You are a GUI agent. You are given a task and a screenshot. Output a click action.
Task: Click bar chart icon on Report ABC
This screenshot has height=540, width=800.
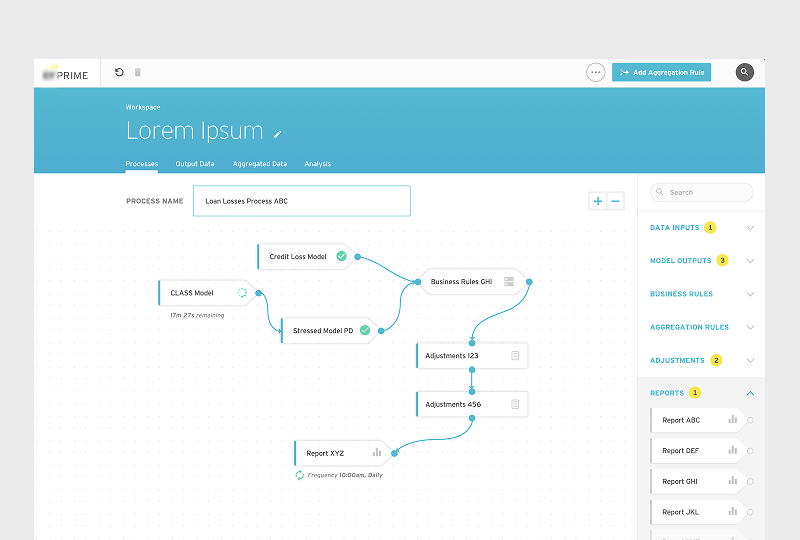pos(733,420)
